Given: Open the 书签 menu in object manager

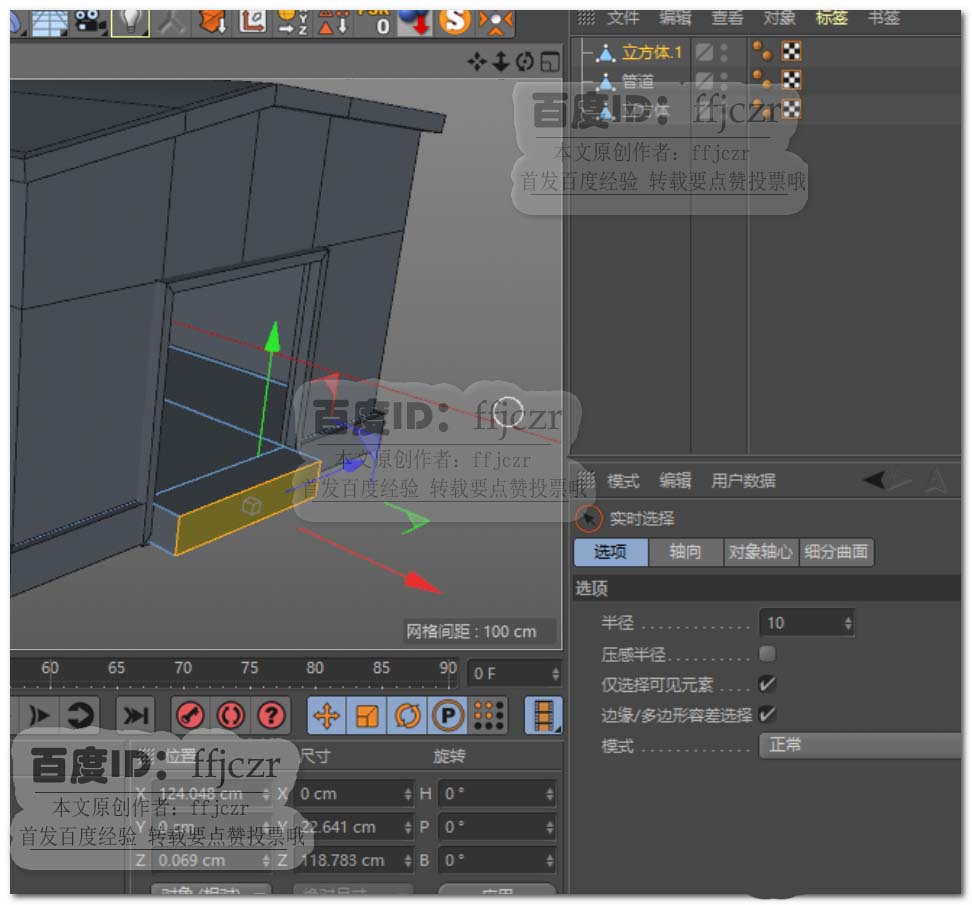Looking at the screenshot, I should point(883,19).
